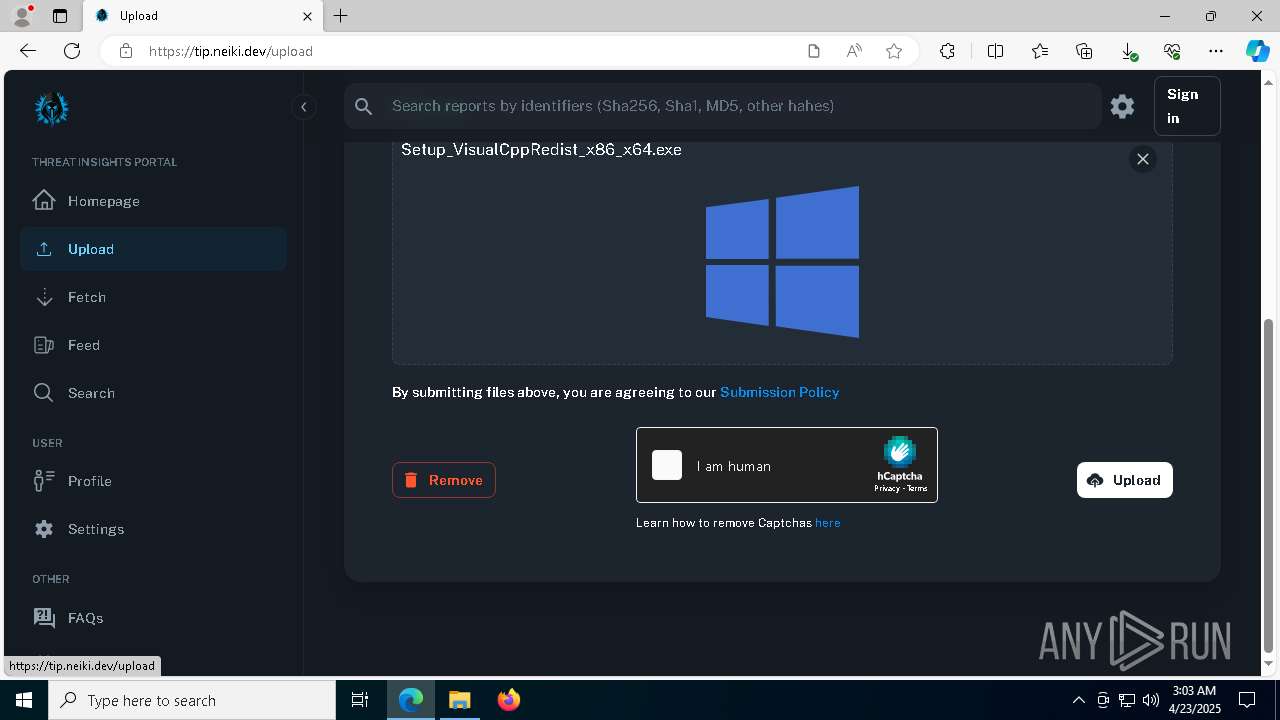Open Search in the sidebar
The width and height of the screenshot is (1280, 720).
pos(153,393)
